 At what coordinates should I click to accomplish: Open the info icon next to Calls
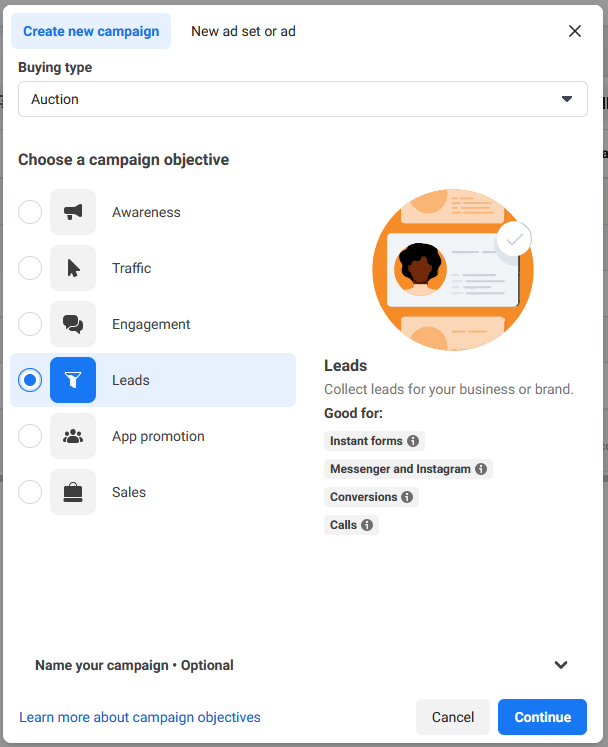coord(367,525)
